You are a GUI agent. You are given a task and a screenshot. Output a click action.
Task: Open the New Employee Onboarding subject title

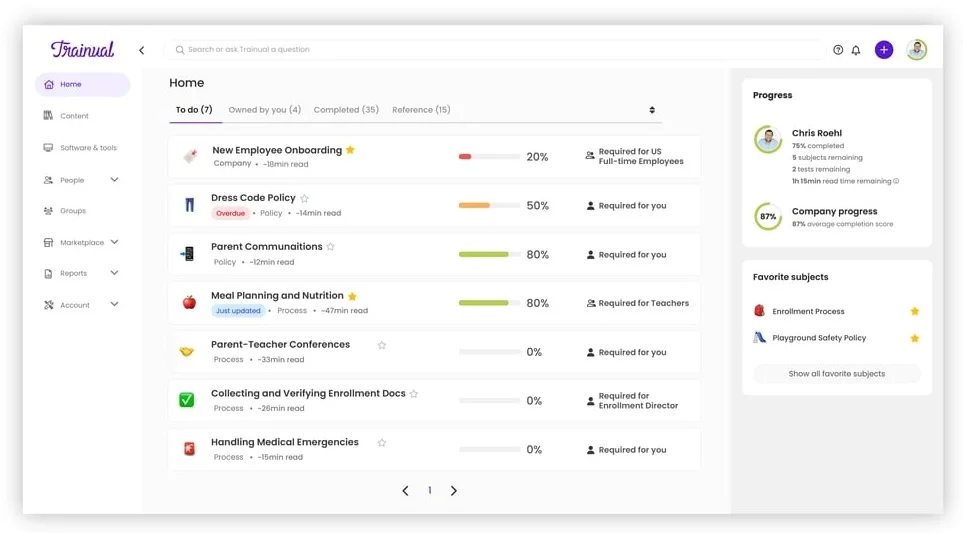point(277,150)
